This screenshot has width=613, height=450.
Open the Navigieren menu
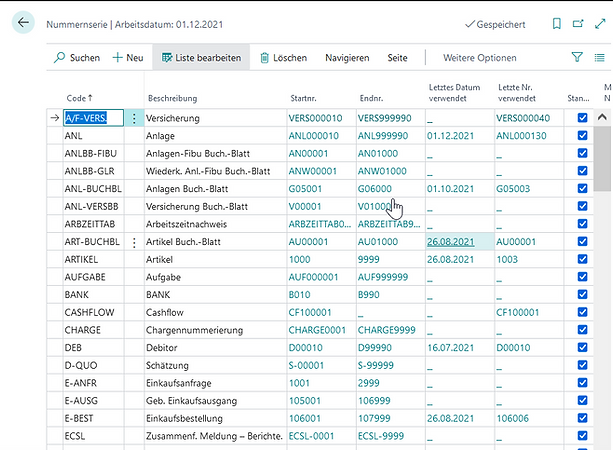click(x=347, y=58)
